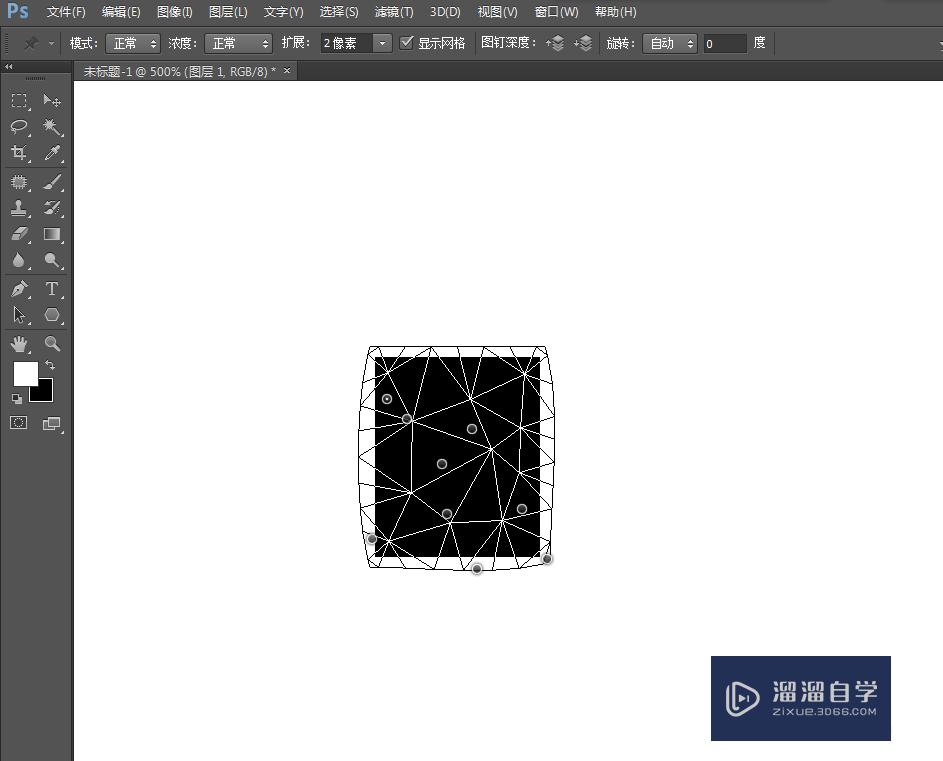Move pin depth backward

[583, 43]
